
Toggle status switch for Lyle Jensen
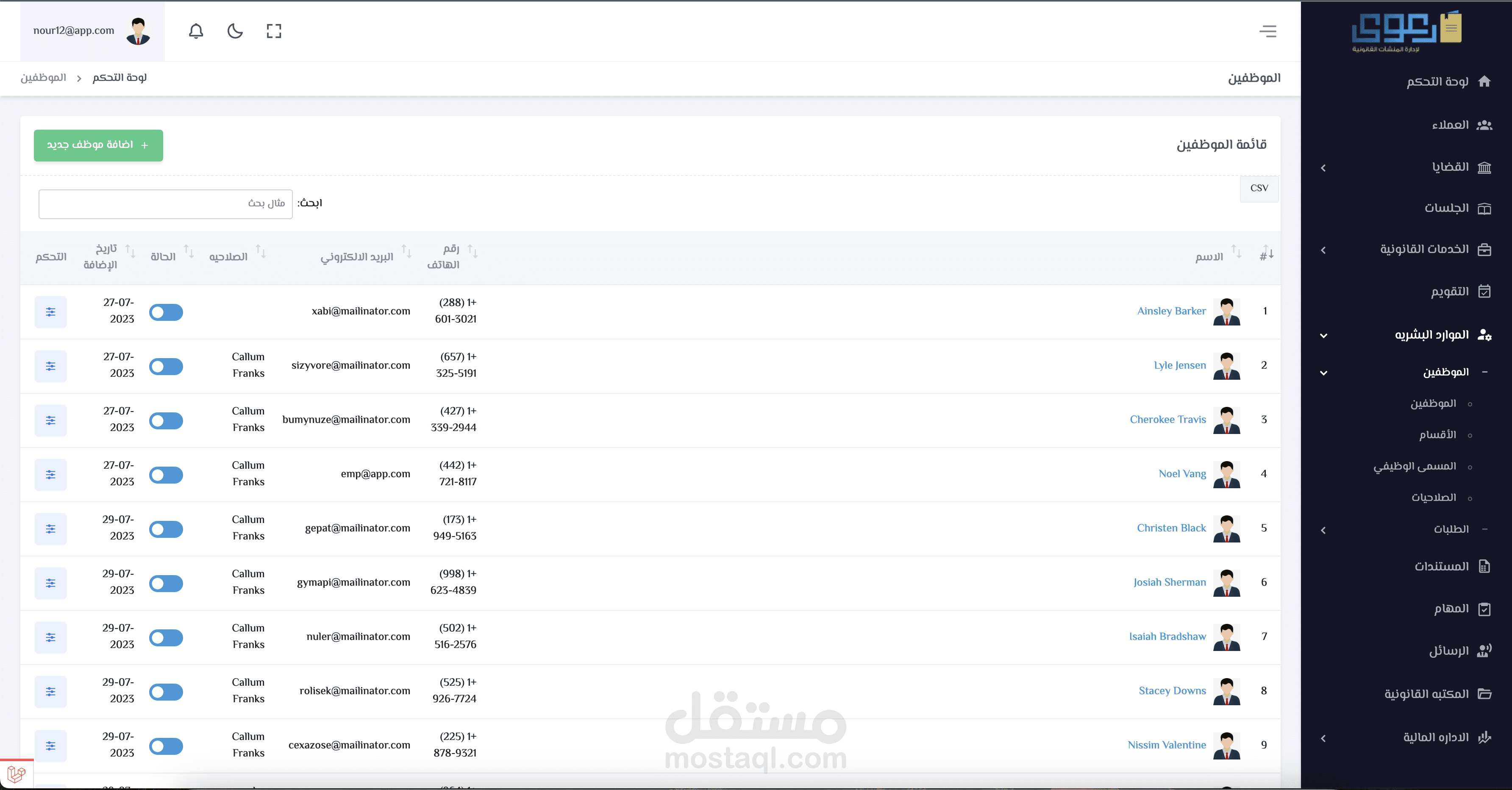click(x=166, y=366)
